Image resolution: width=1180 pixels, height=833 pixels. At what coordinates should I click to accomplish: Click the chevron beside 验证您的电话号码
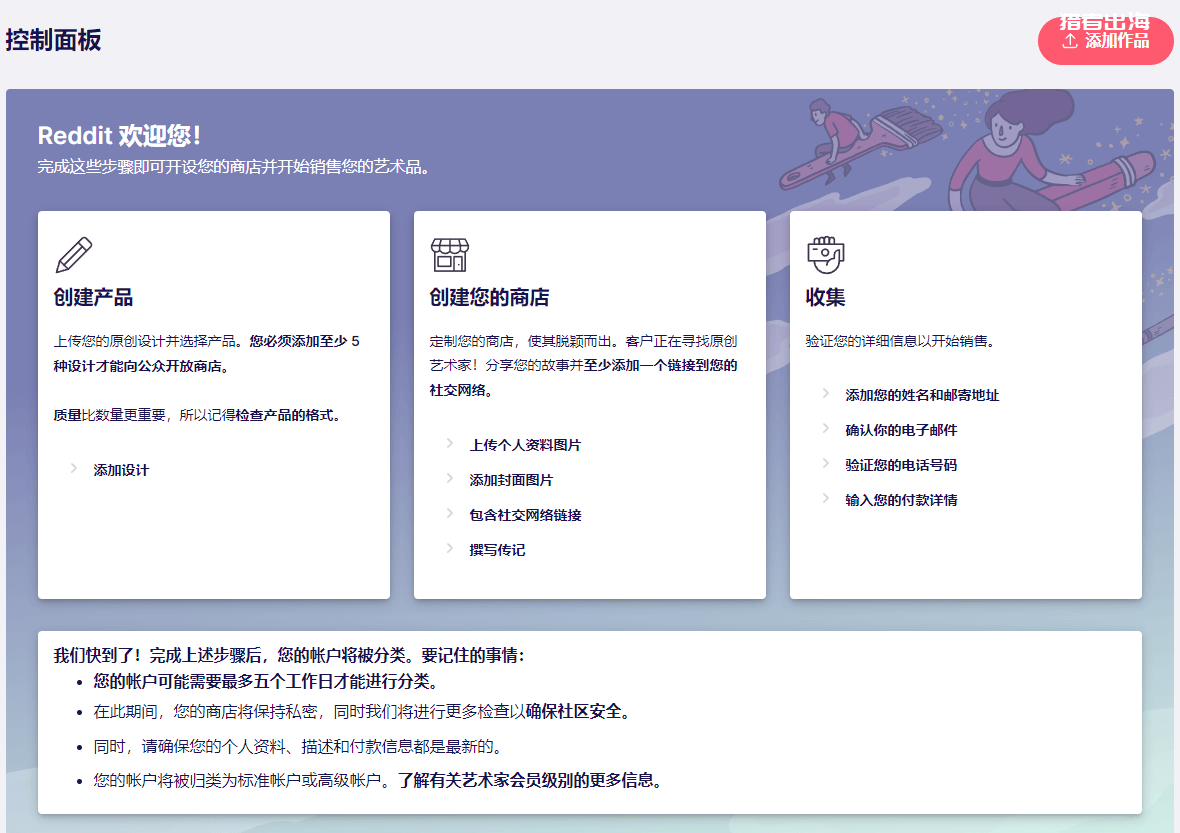[x=826, y=464]
